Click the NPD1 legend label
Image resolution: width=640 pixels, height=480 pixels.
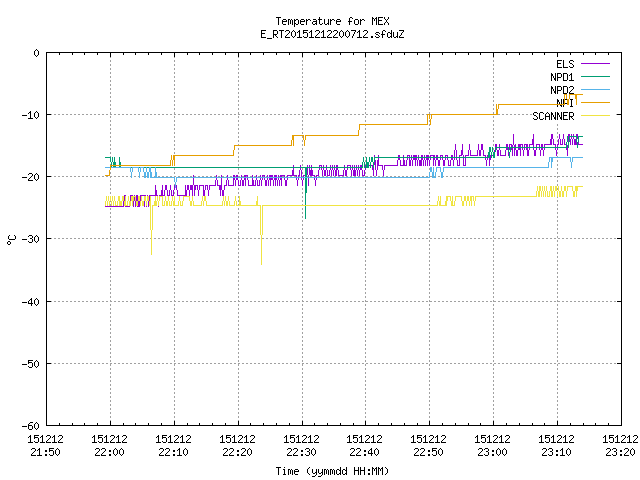point(562,77)
